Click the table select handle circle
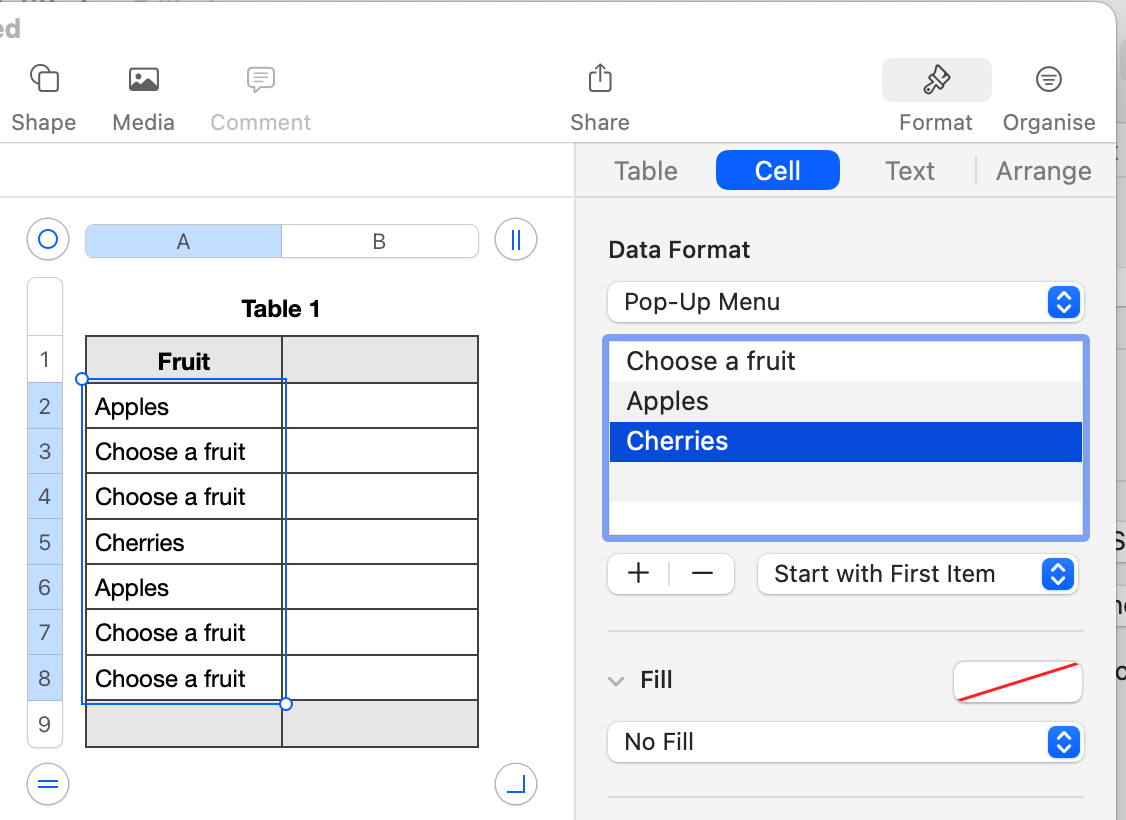 click(47, 240)
